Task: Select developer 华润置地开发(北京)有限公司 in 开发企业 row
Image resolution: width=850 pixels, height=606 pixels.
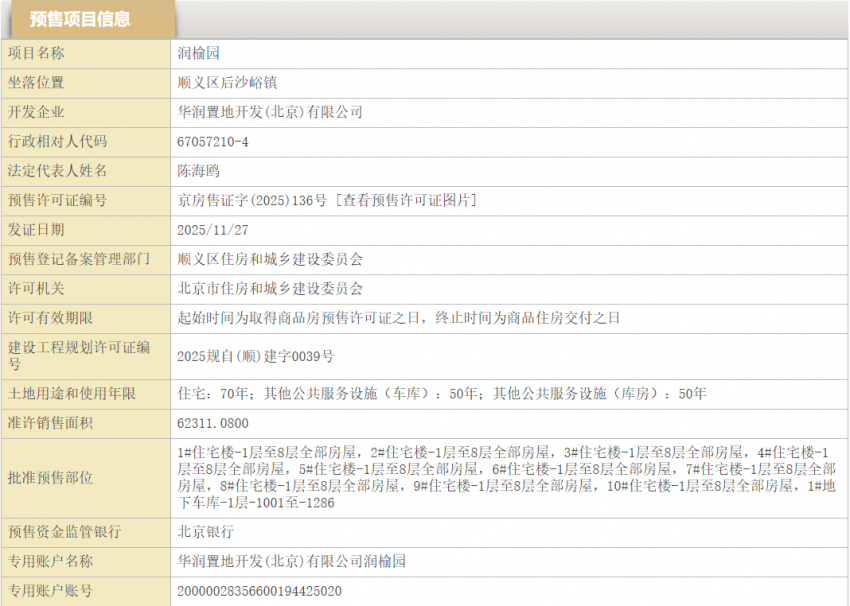Action: 270,112
